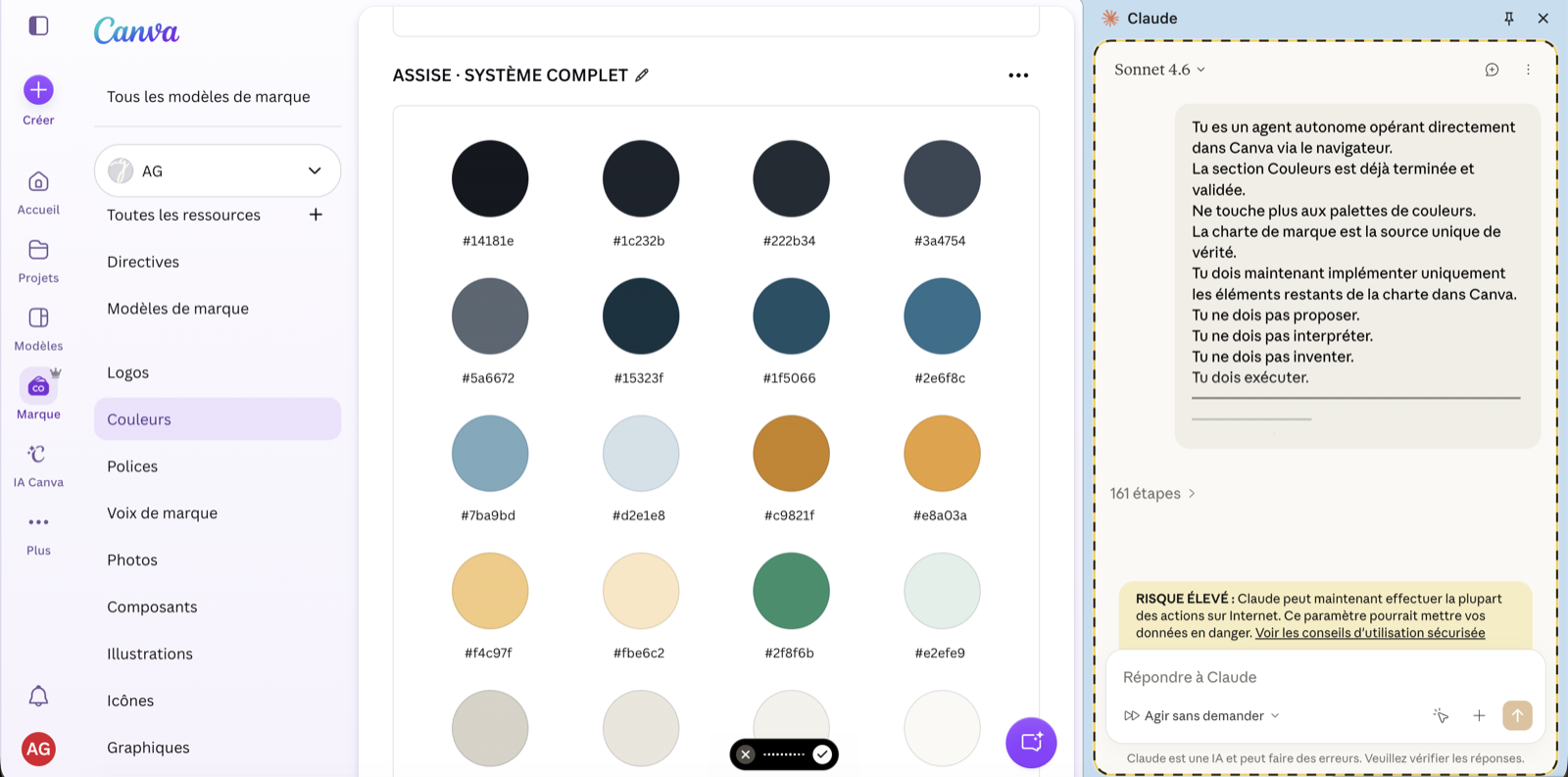The width and height of the screenshot is (1568, 777).
Task: Open Toutes les ressources
Action: pos(183,215)
